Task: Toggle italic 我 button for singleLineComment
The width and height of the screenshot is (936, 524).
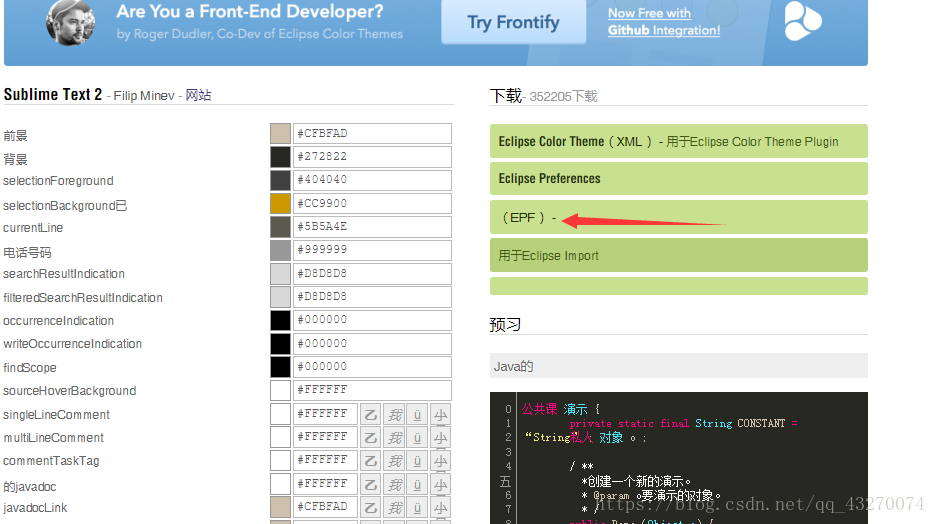Action: pyautogui.click(x=394, y=414)
